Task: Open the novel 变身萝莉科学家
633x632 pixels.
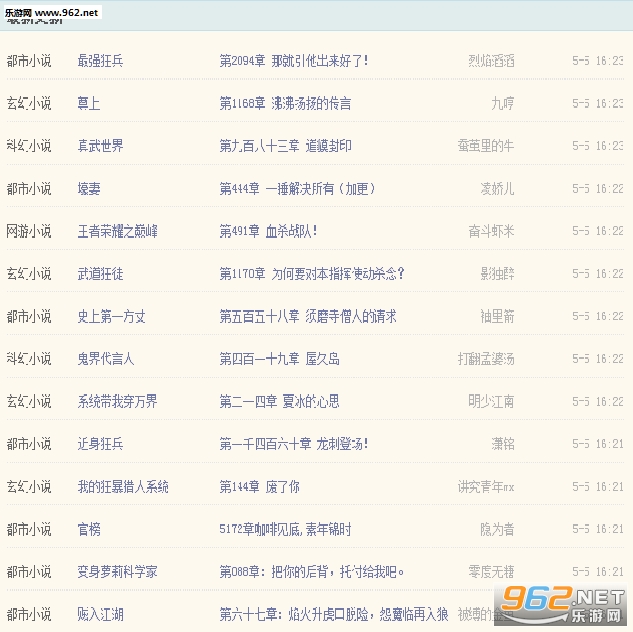Action: tap(117, 572)
